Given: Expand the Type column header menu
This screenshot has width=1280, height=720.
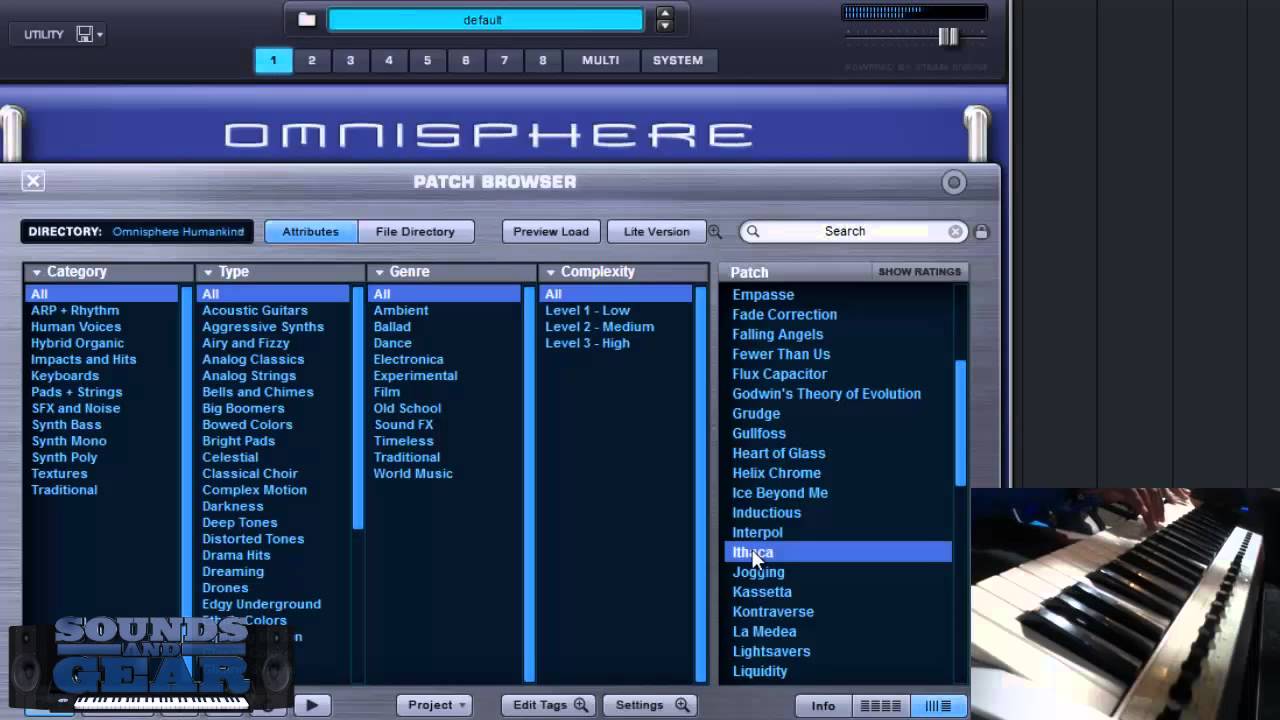Looking at the screenshot, I should (x=208, y=272).
